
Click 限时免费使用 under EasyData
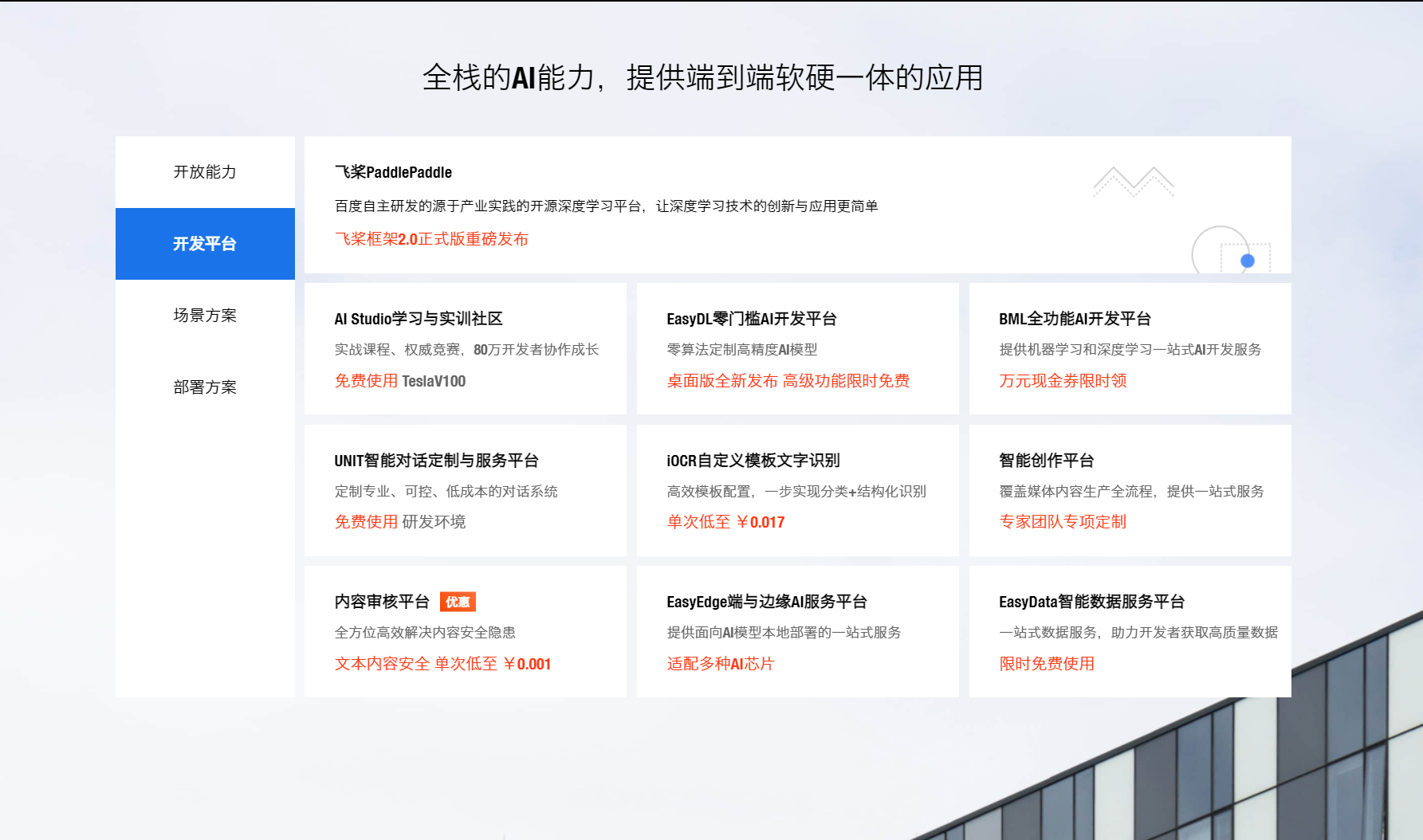1047,664
